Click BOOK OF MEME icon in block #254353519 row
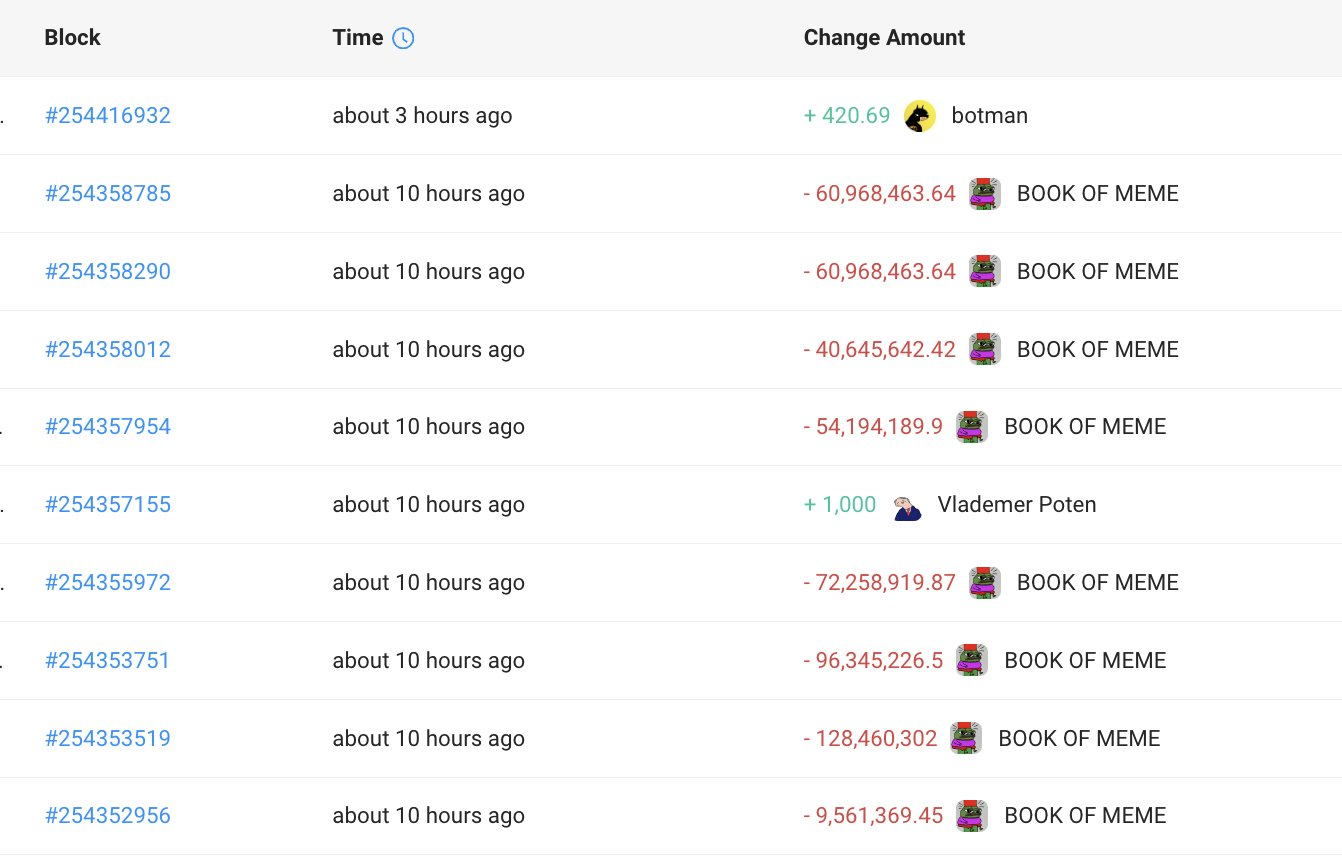The height and width of the screenshot is (864, 1342). point(966,738)
